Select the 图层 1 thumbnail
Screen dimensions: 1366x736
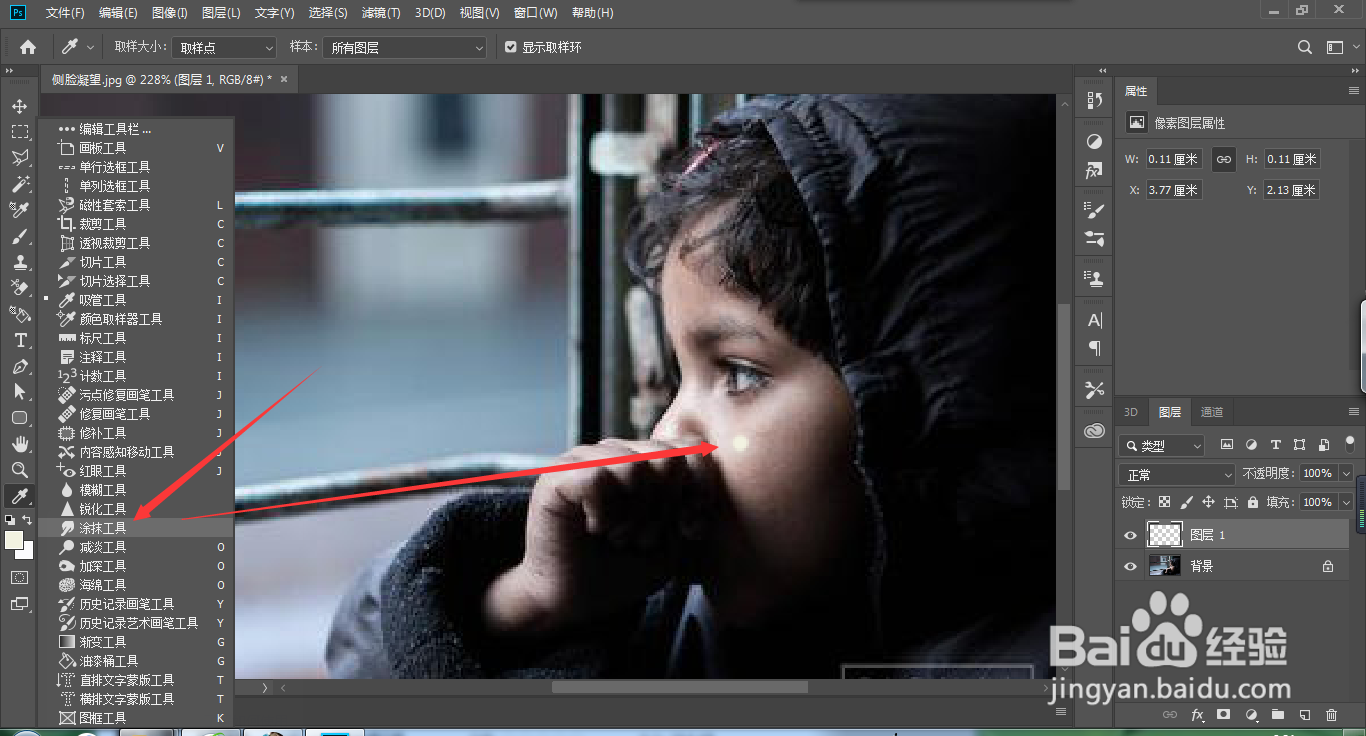1164,535
